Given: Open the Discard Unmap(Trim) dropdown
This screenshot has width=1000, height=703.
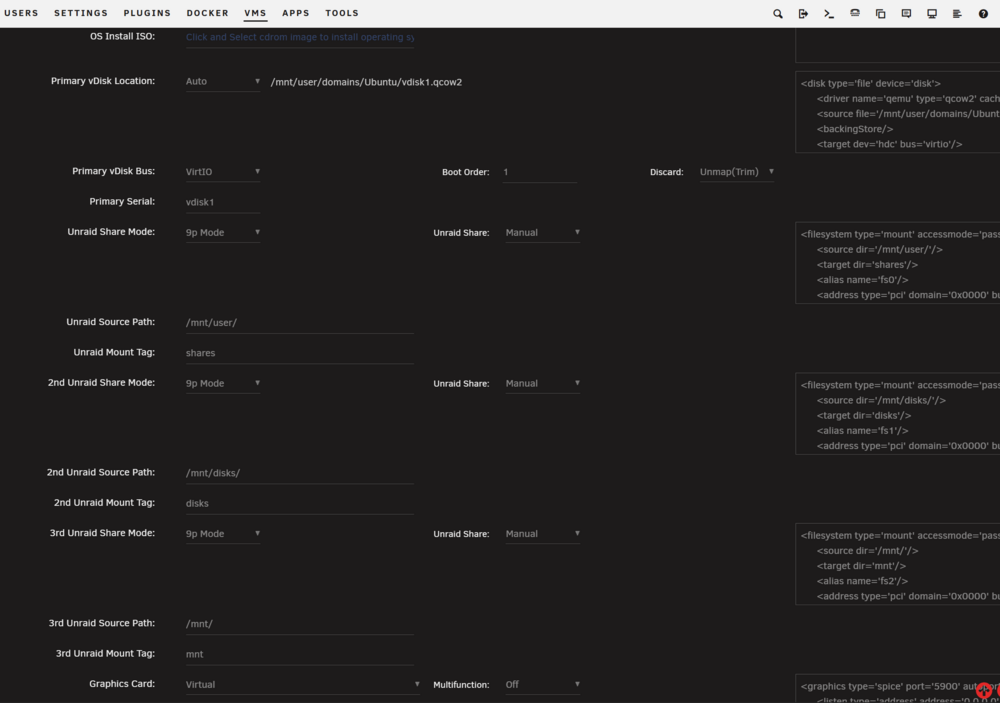Looking at the screenshot, I should 737,172.
